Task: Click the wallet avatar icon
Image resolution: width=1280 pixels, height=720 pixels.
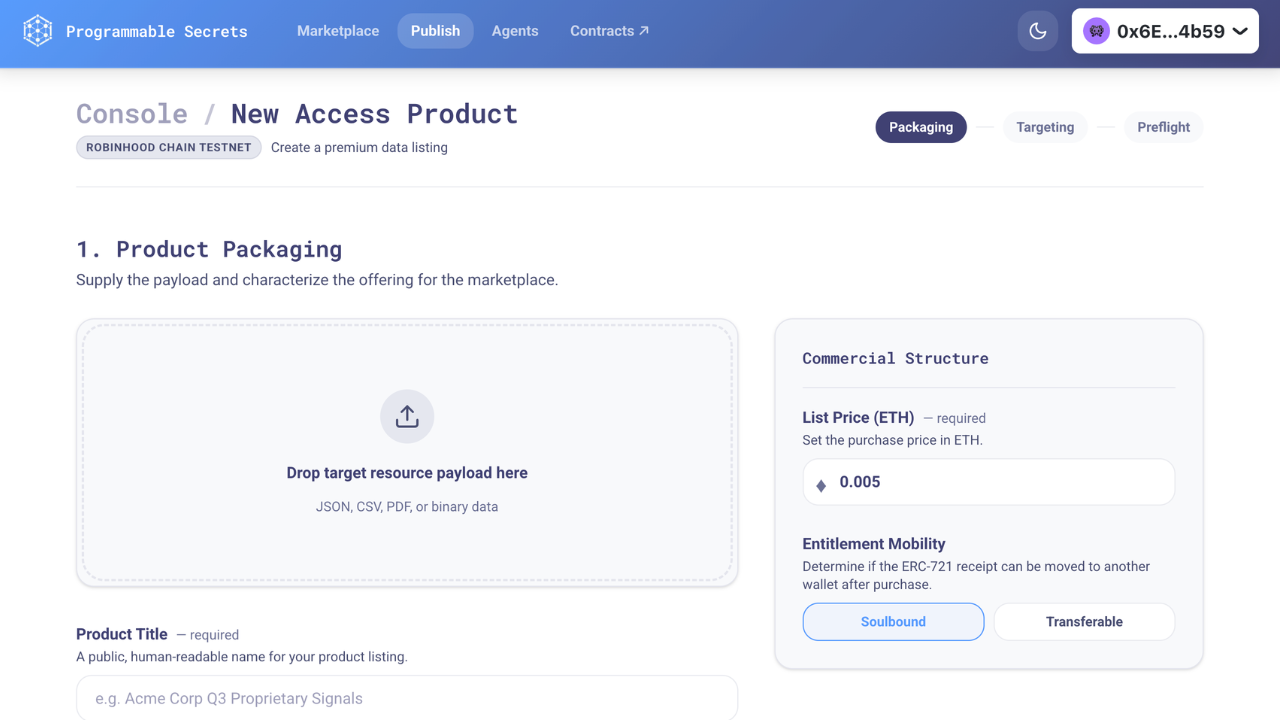Action: pos(1096,31)
